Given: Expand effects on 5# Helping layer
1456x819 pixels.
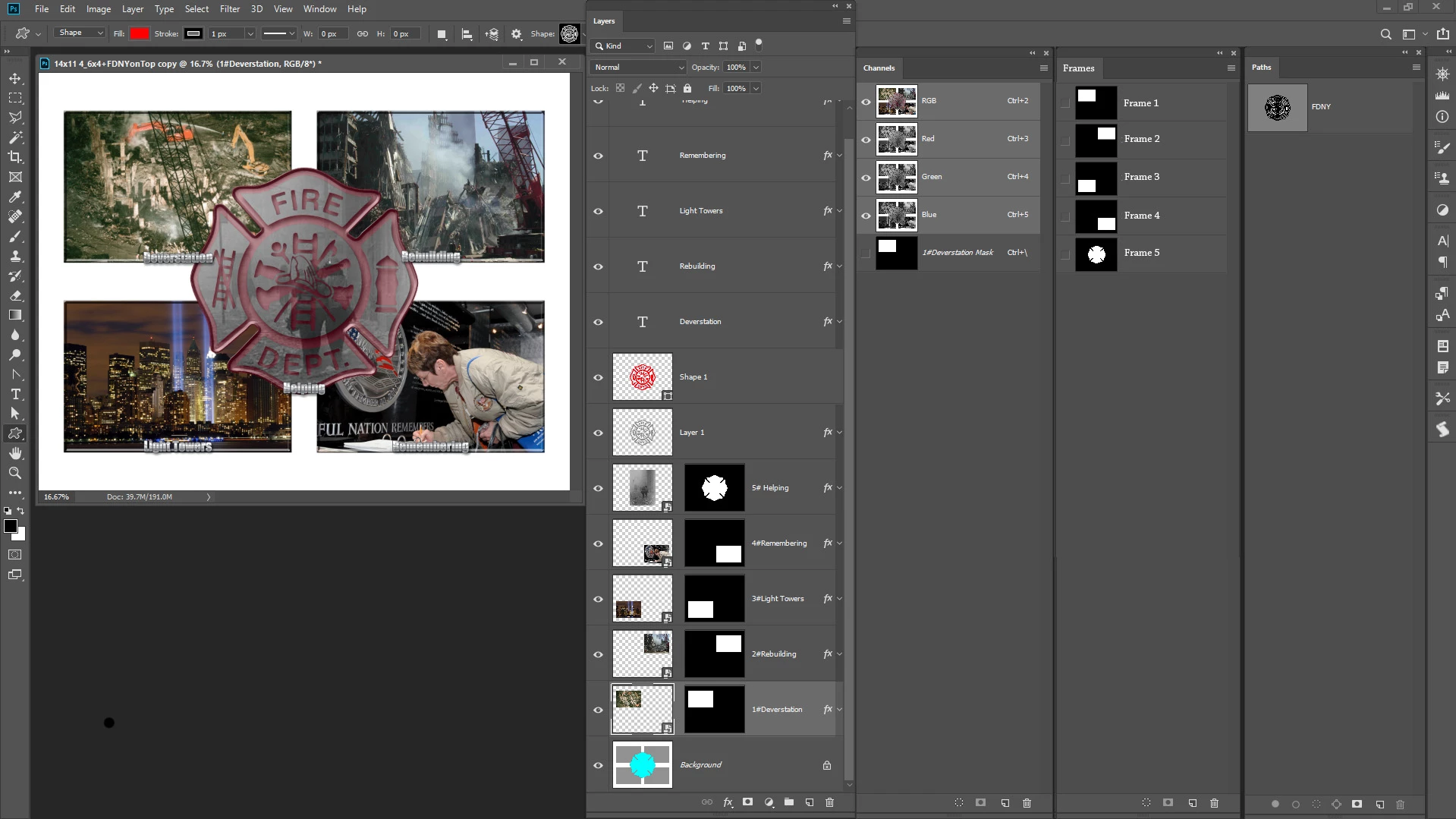Looking at the screenshot, I should 839,488.
